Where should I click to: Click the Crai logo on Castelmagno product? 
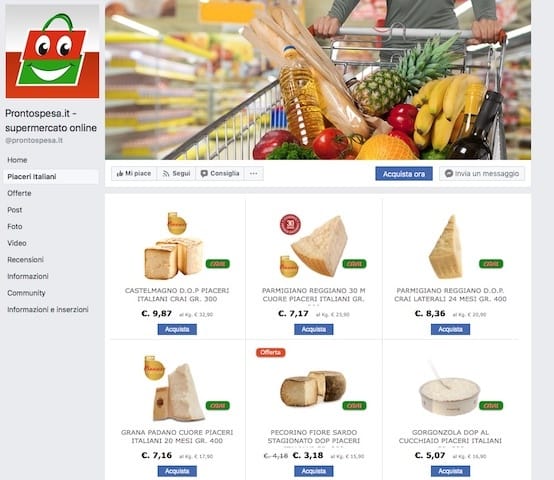pyautogui.click(x=218, y=264)
